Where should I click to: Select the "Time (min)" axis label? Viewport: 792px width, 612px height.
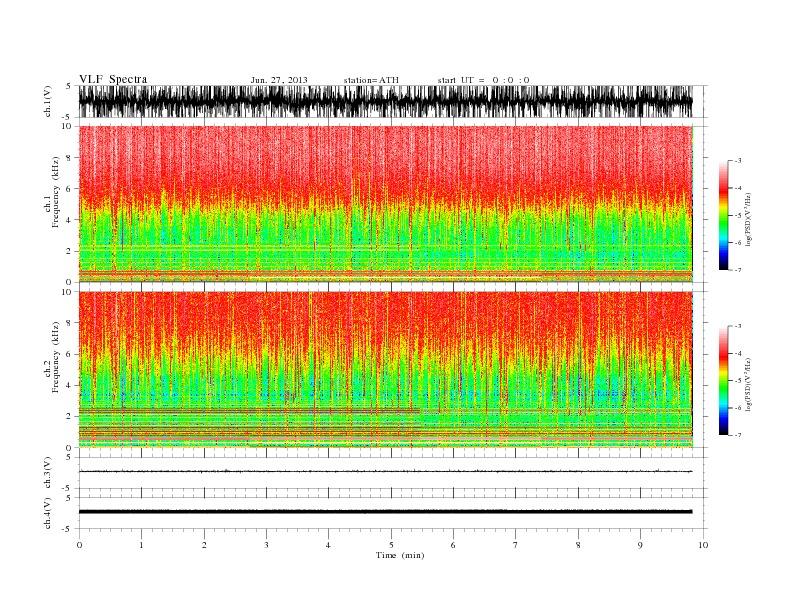point(400,555)
